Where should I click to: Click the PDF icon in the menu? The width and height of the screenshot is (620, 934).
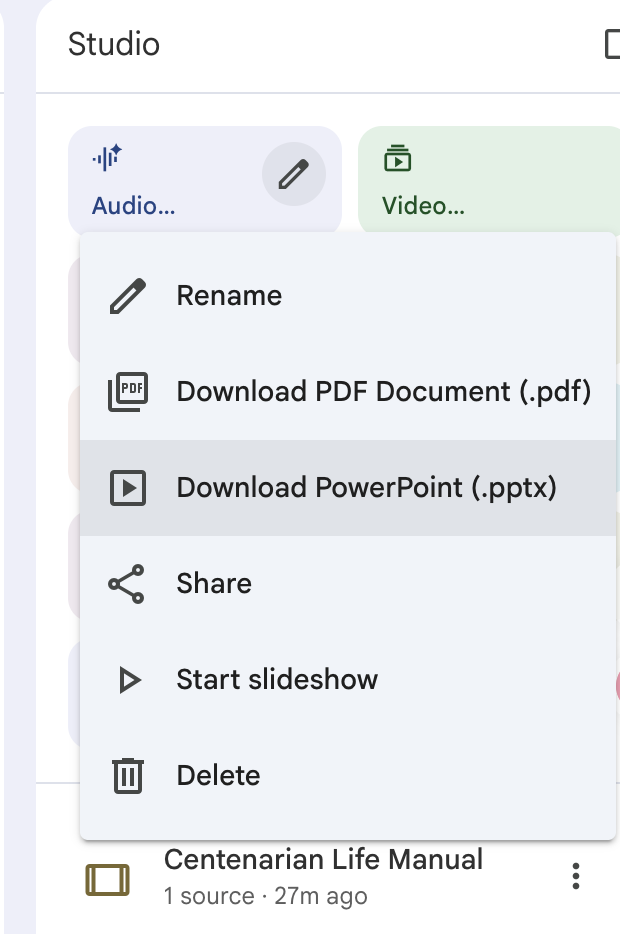[x=128, y=392]
